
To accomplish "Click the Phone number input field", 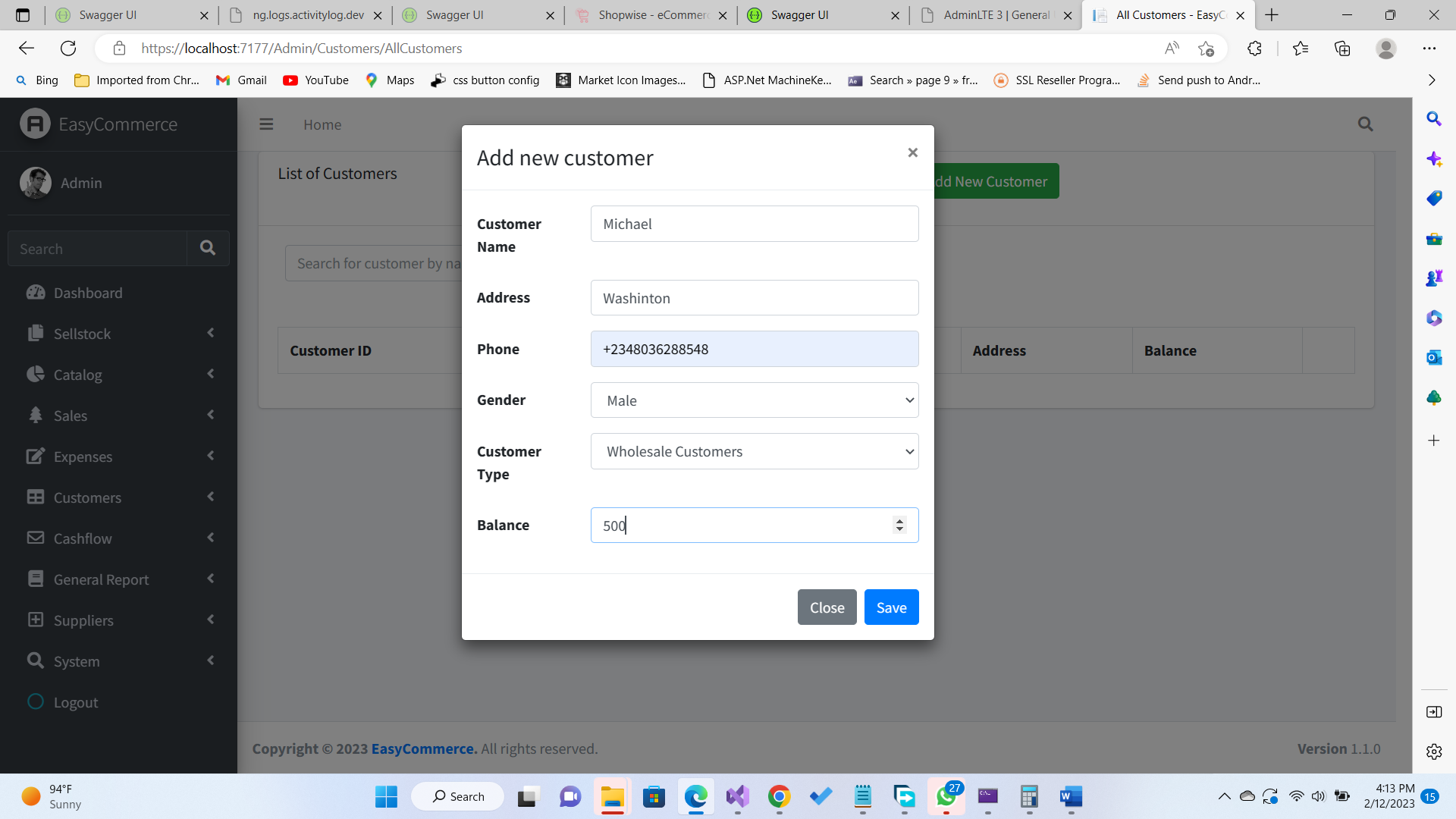I will pyautogui.click(x=754, y=349).
